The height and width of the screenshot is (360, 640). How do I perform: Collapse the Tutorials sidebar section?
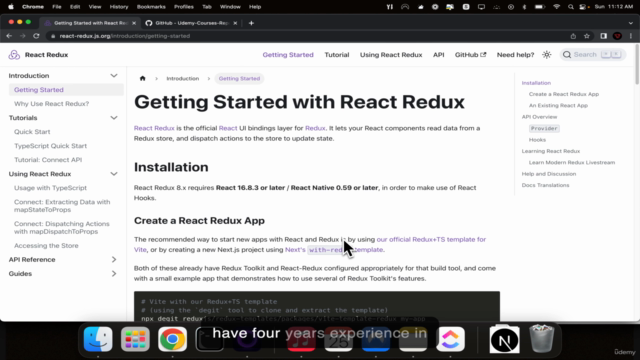114,118
